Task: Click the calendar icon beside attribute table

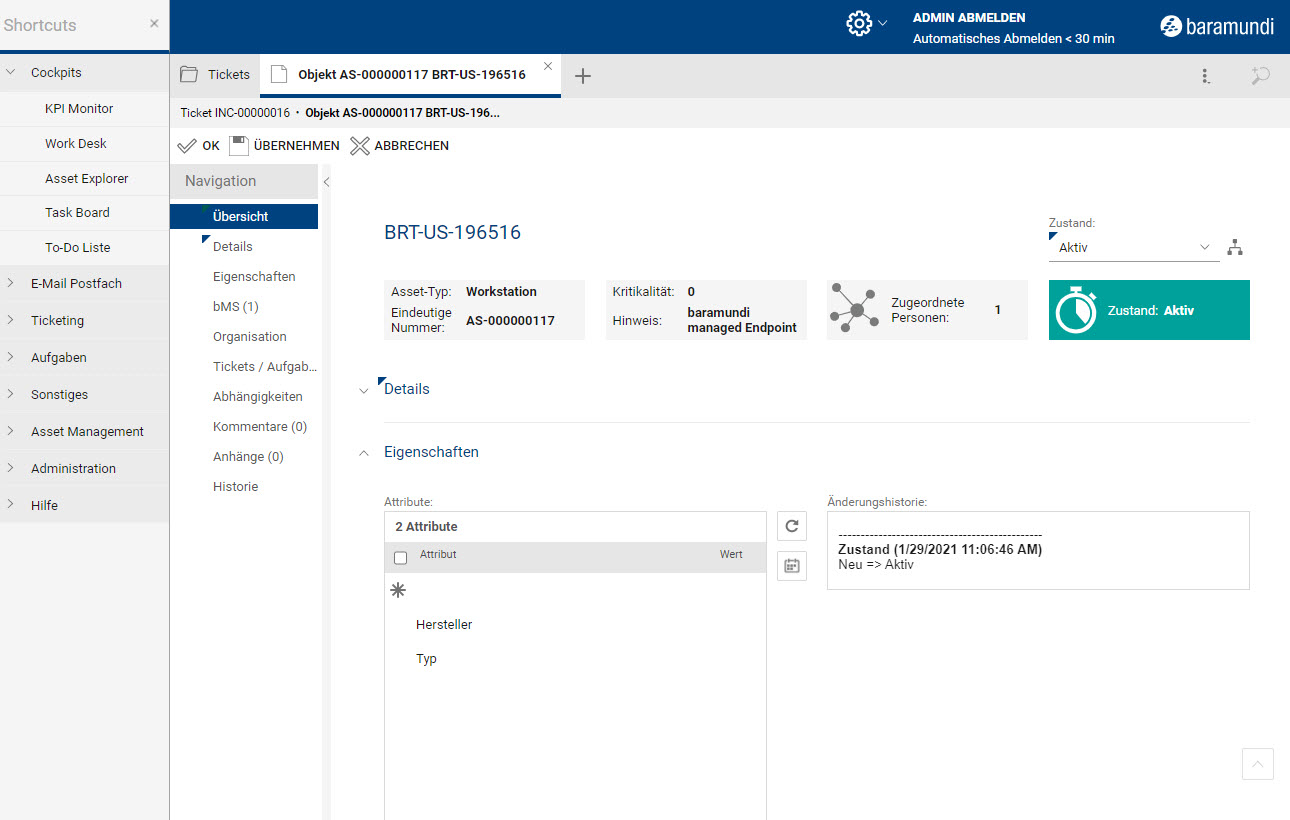Action: point(791,565)
